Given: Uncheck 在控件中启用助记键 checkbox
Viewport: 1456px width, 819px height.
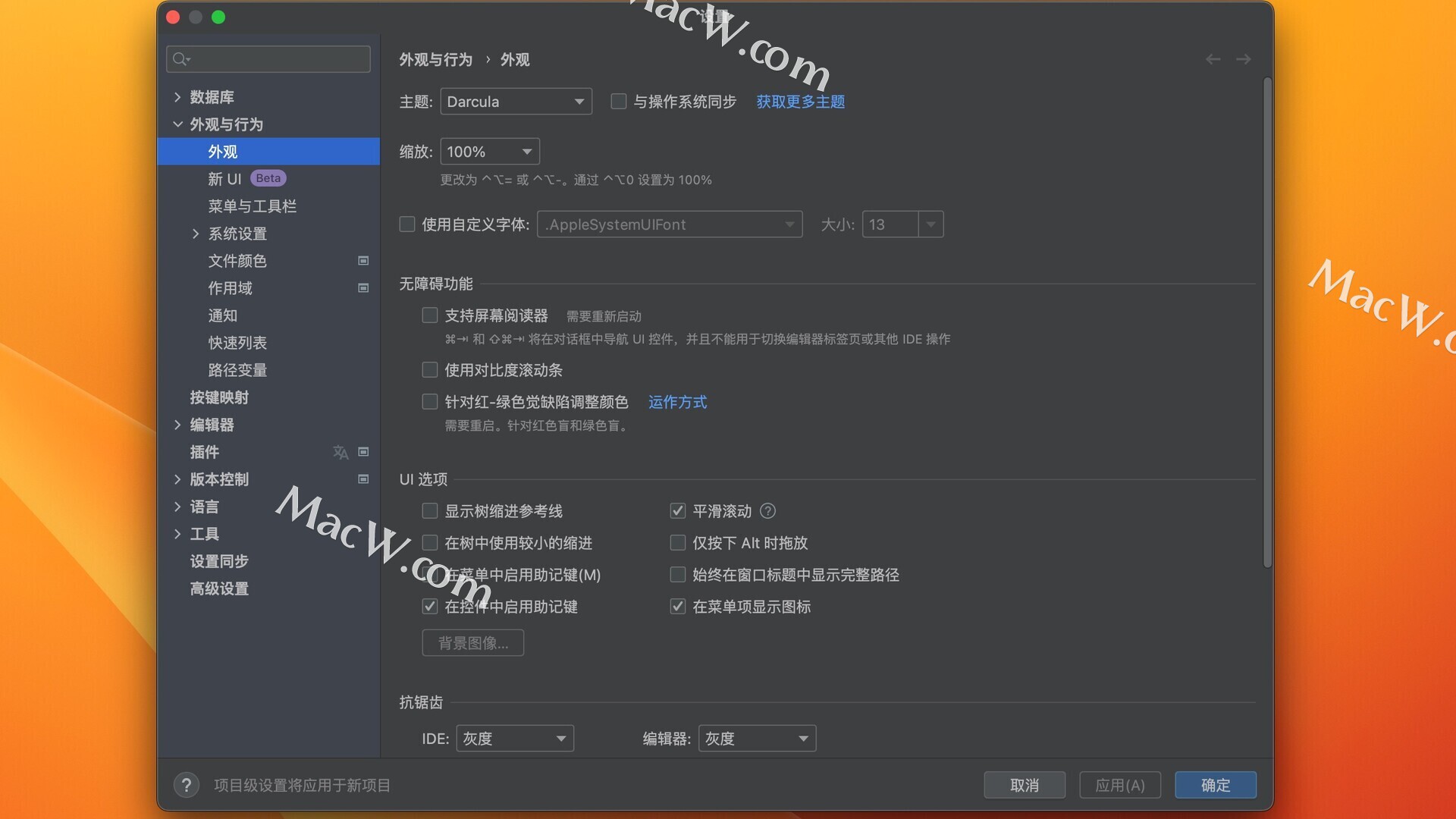Looking at the screenshot, I should point(430,607).
